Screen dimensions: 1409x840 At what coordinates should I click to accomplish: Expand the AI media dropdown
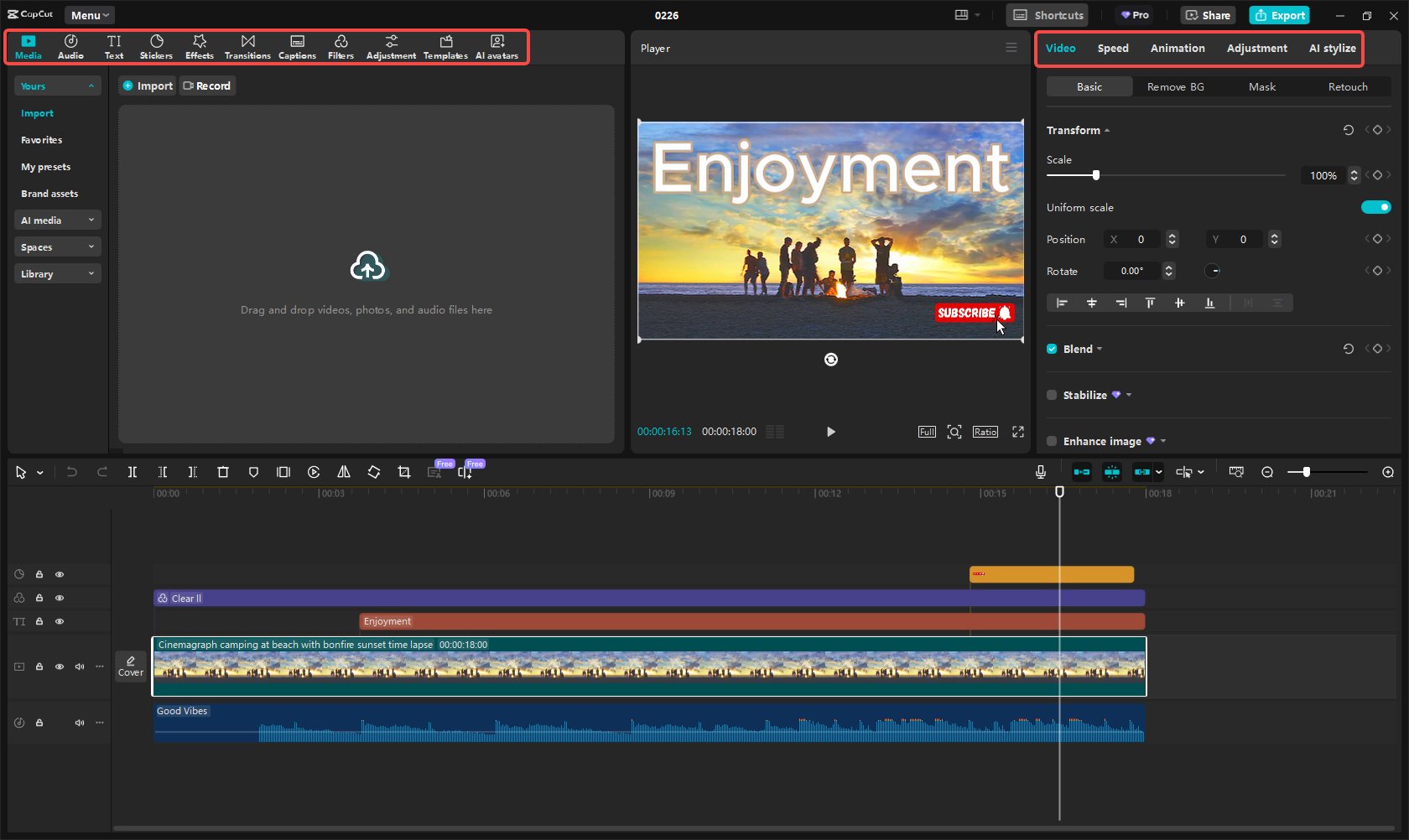[x=57, y=220]
